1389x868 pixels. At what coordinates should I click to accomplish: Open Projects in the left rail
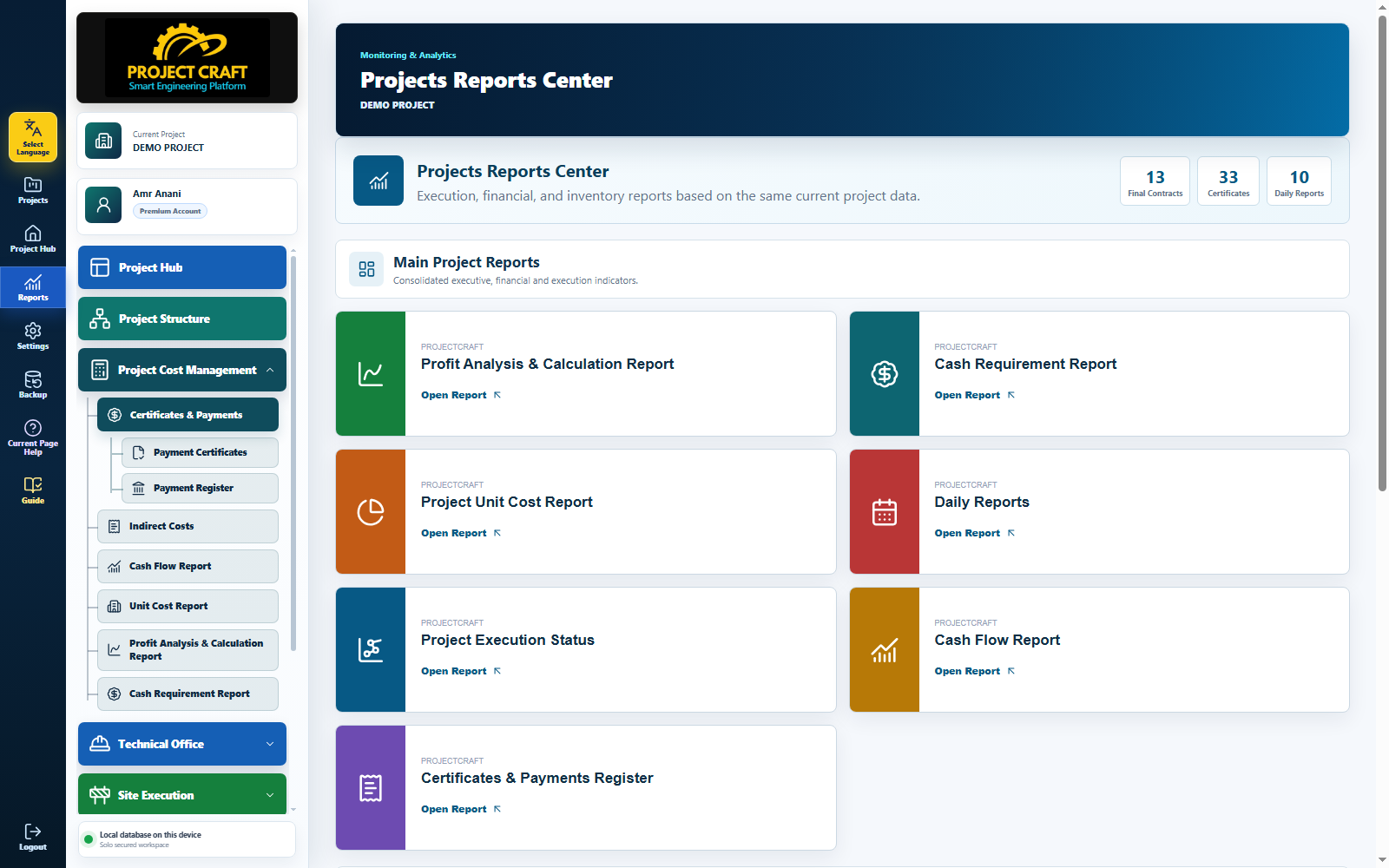(33, 190)
